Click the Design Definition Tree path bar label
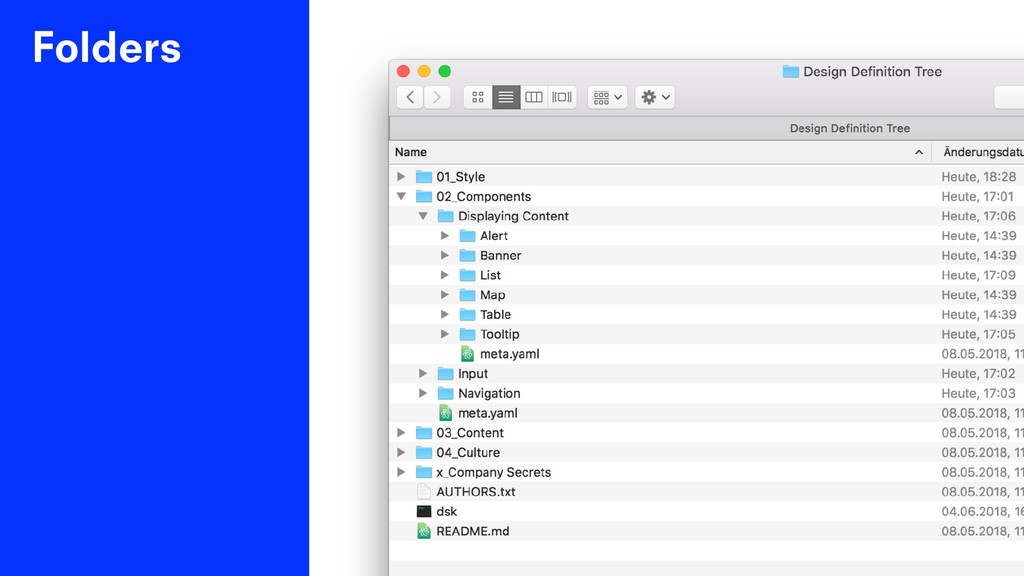The height and width of the screenshot is (576, 1024). [x=850, y=128]
